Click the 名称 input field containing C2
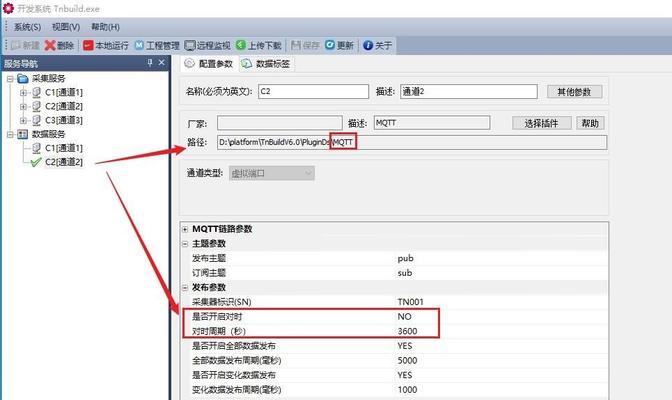672x400 pixels. click(313, 91)
